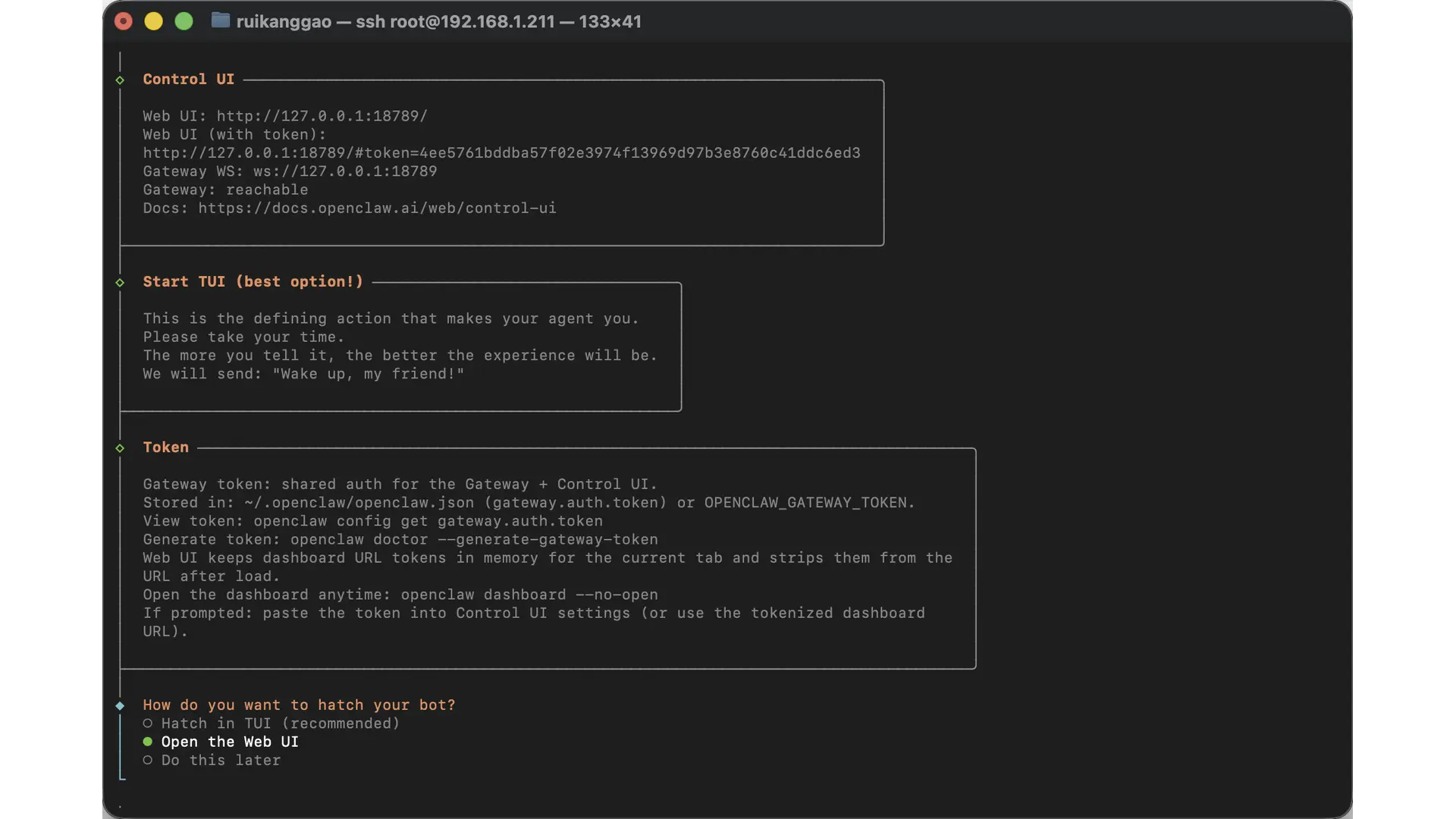Select Do this later option
Screen dimensions: 1456x819
click(x=220, y=760)
